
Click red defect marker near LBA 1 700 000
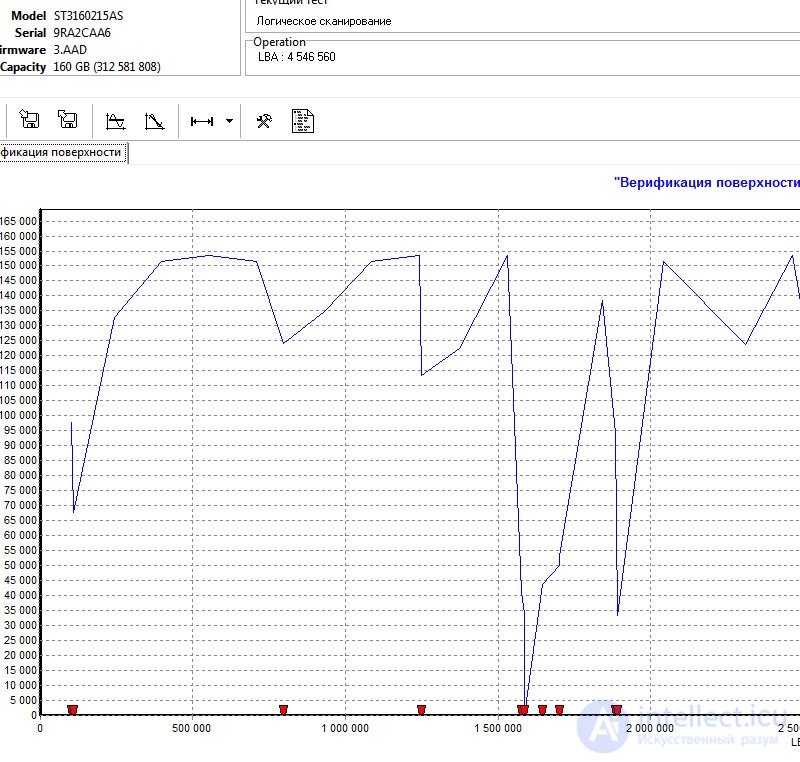point(560,709)
